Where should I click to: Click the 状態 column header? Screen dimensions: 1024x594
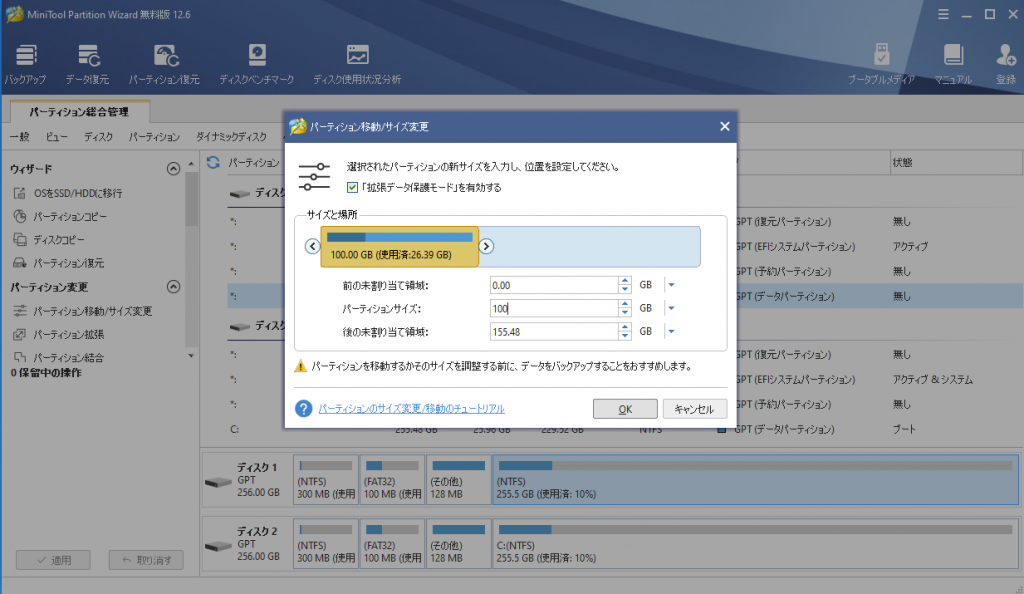[x=955, y=163]
